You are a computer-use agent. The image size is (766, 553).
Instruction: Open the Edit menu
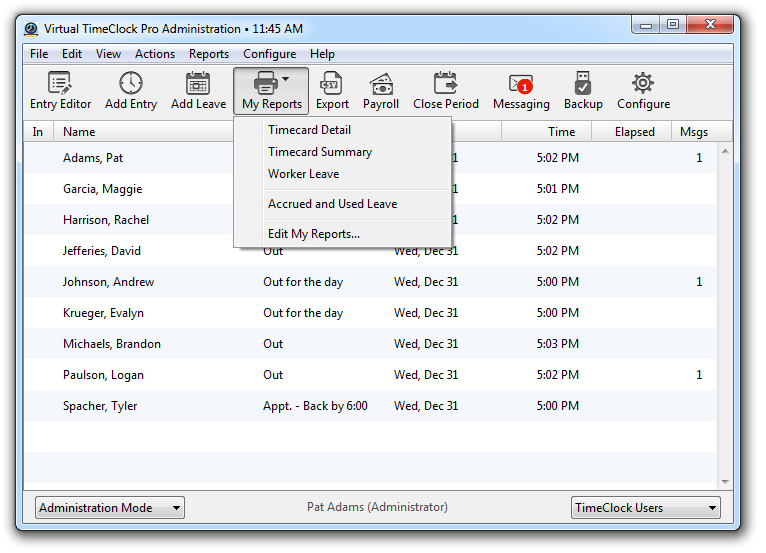72,54
